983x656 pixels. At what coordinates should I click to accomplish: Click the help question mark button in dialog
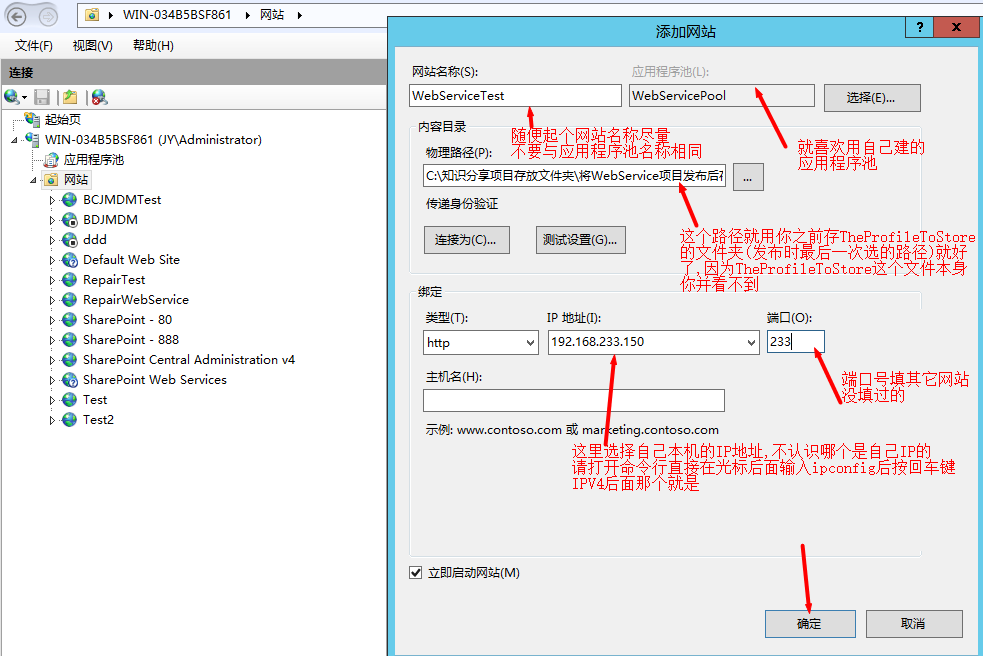click(920, 27)
